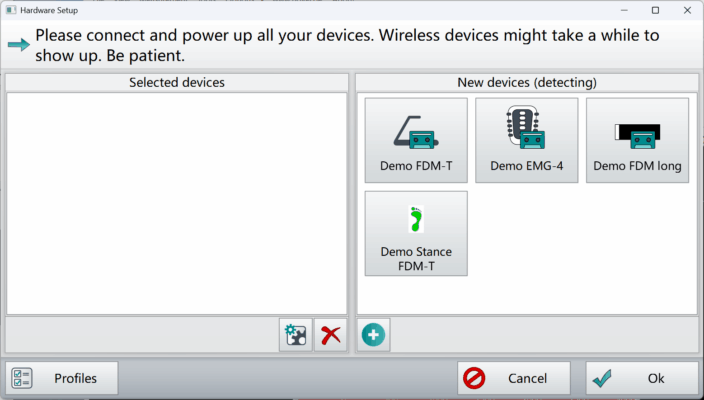Screen dimensions: 704x400
Task: Select the Demo EMG-4 device tile
Action: (x=526, y=140)
